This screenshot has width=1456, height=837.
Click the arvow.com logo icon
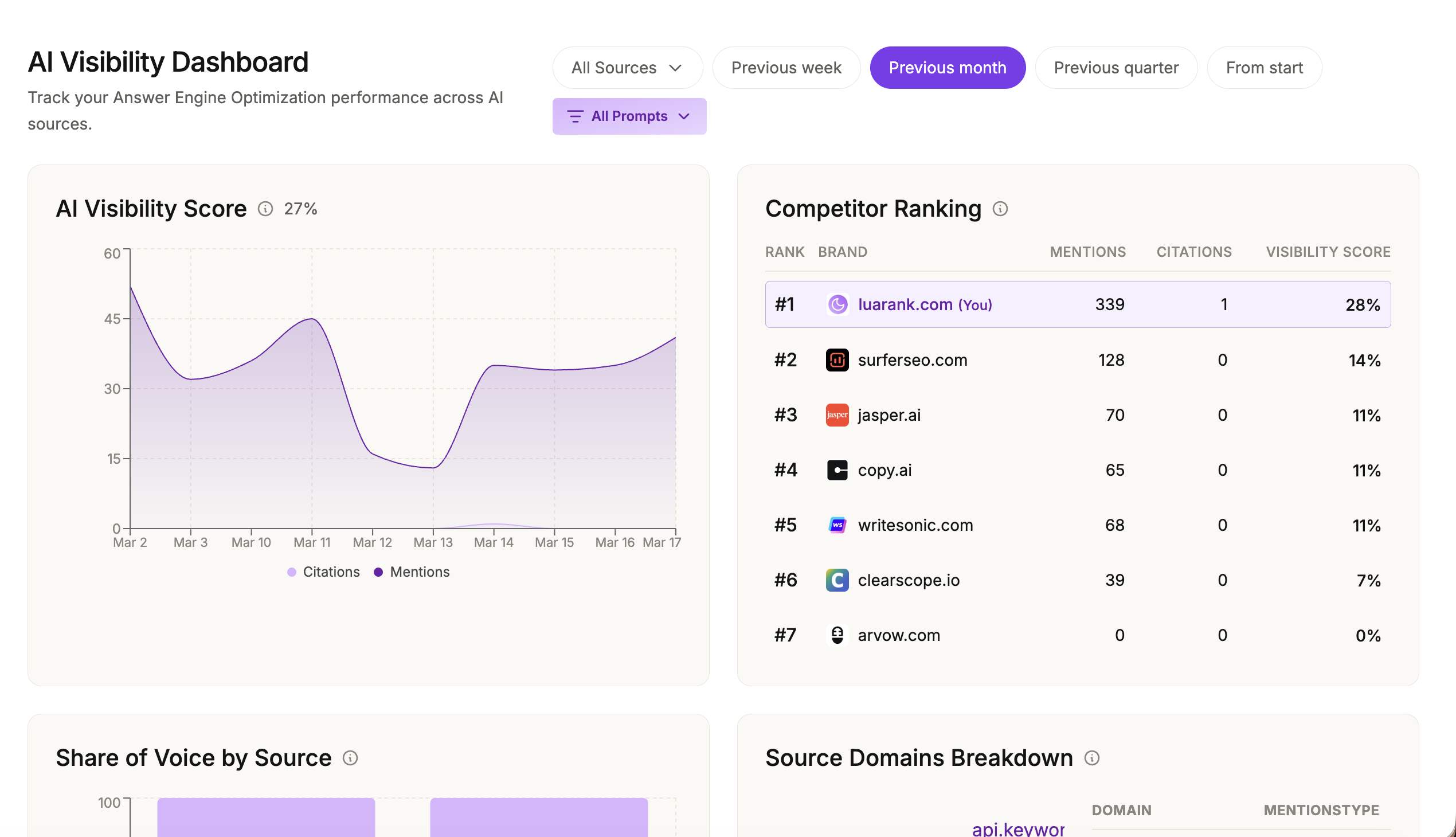(x=837, y=635)
